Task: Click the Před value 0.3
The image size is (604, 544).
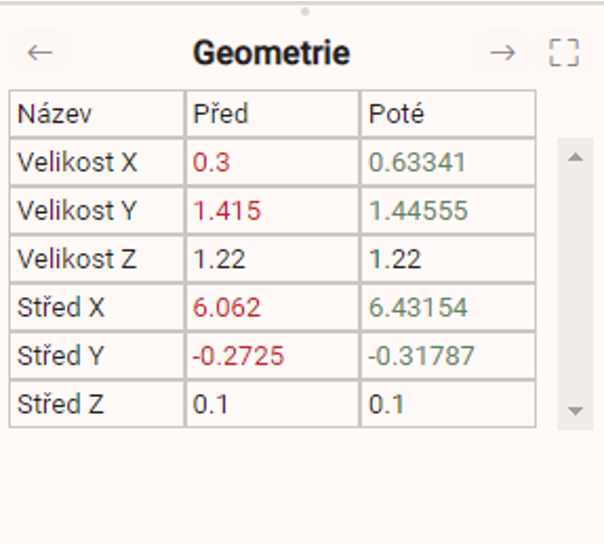Action: [x=211, y=162]
